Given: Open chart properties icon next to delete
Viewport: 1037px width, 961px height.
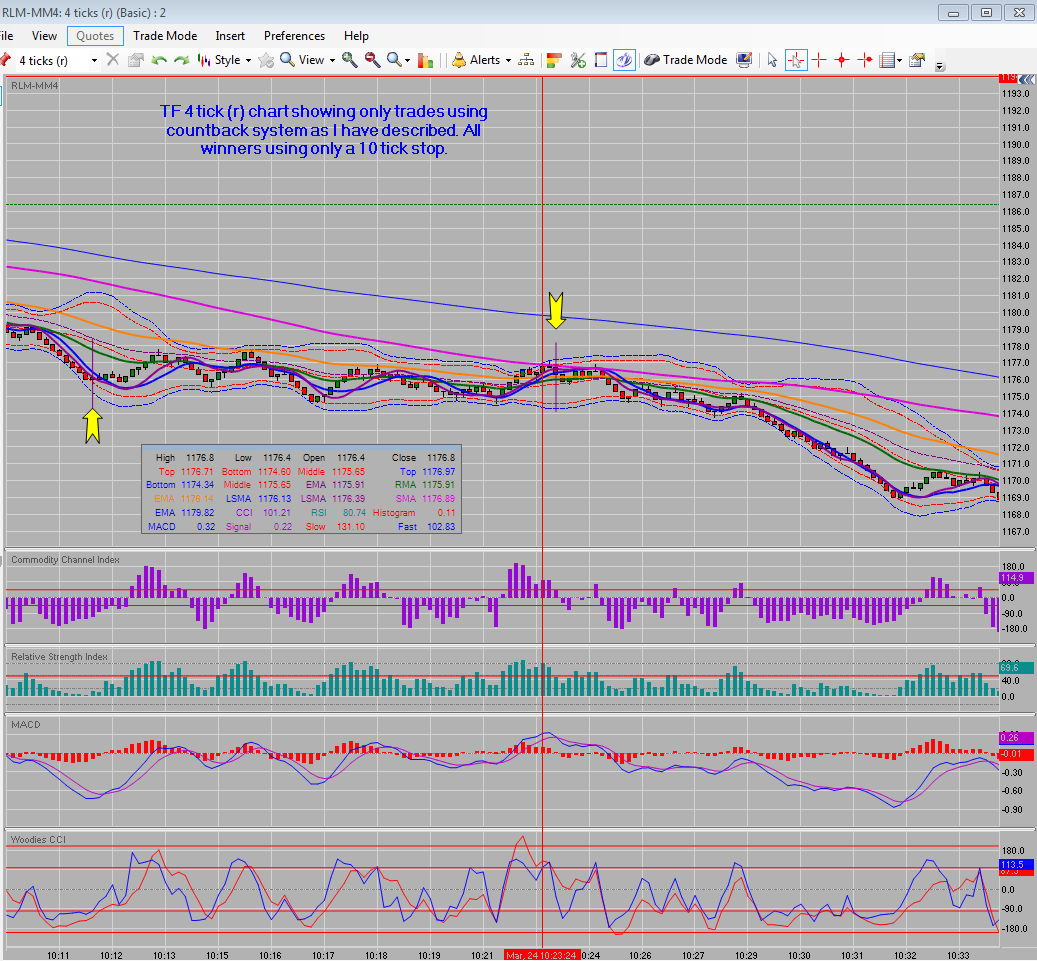Looking at the screenshot, I should pyautogui.click(x=136, y=60).
